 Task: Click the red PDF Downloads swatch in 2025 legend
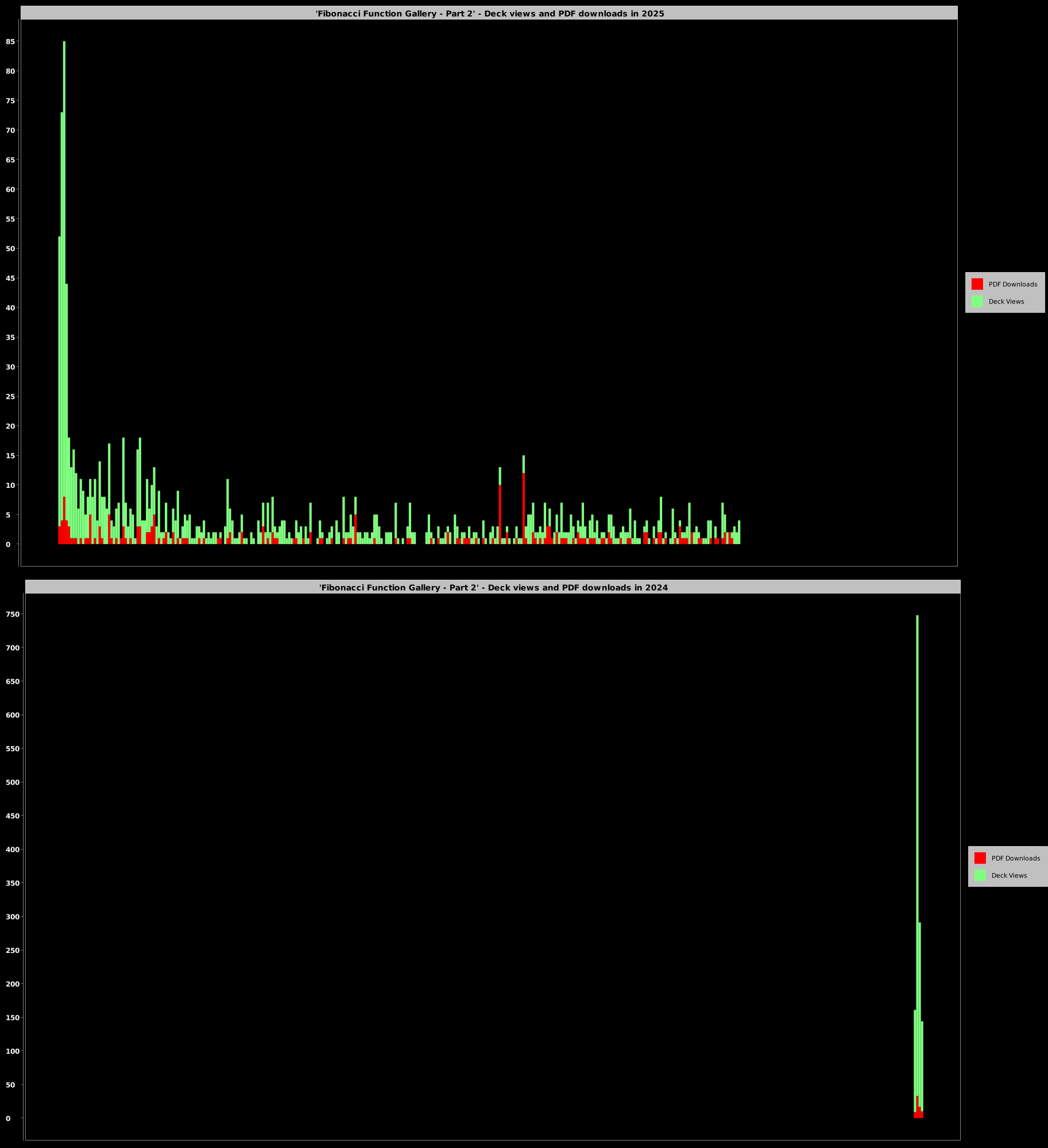point(977,284)
